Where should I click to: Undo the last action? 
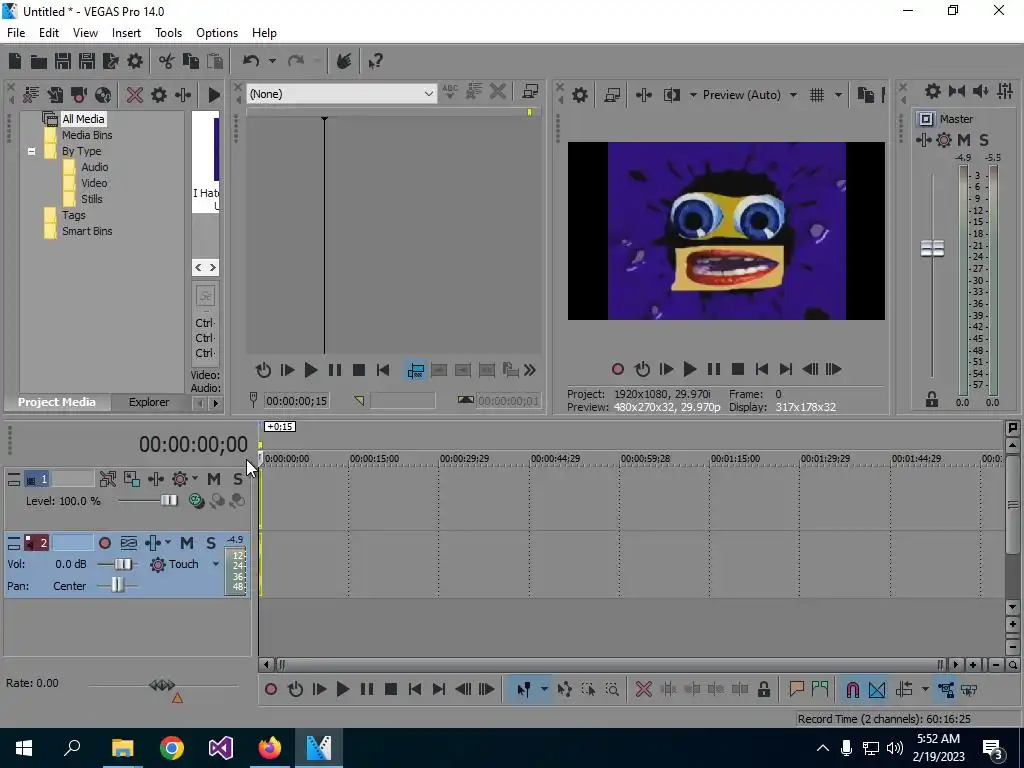pos(251,61)
